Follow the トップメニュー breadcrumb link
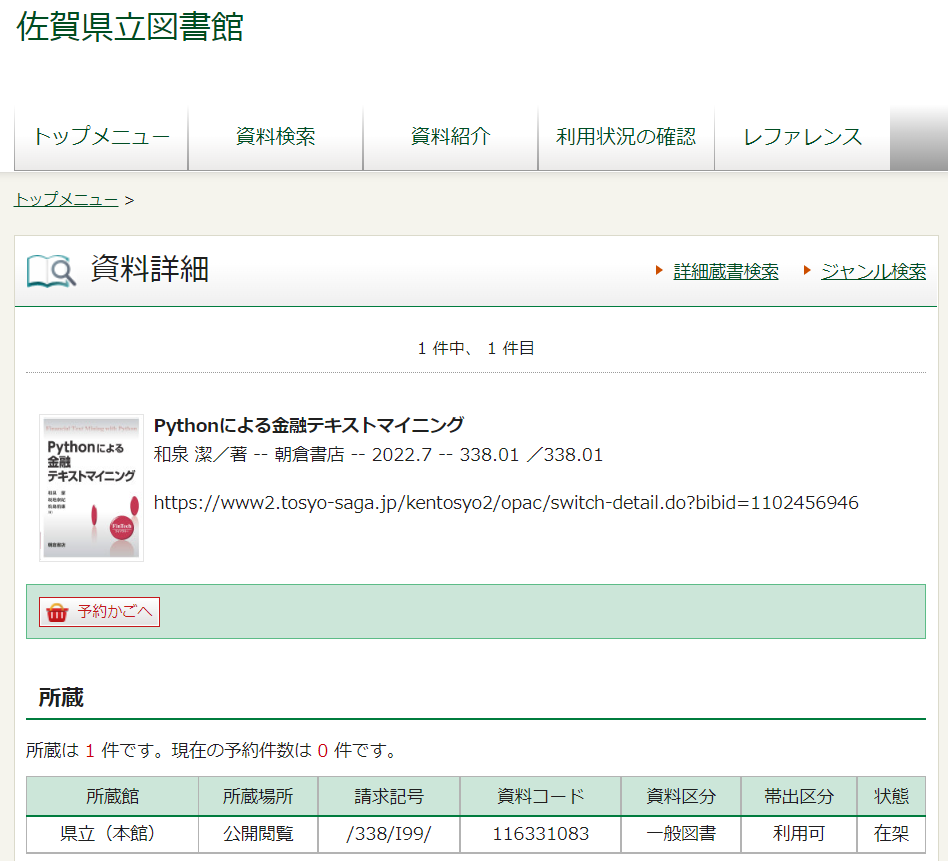 [66, 200]
